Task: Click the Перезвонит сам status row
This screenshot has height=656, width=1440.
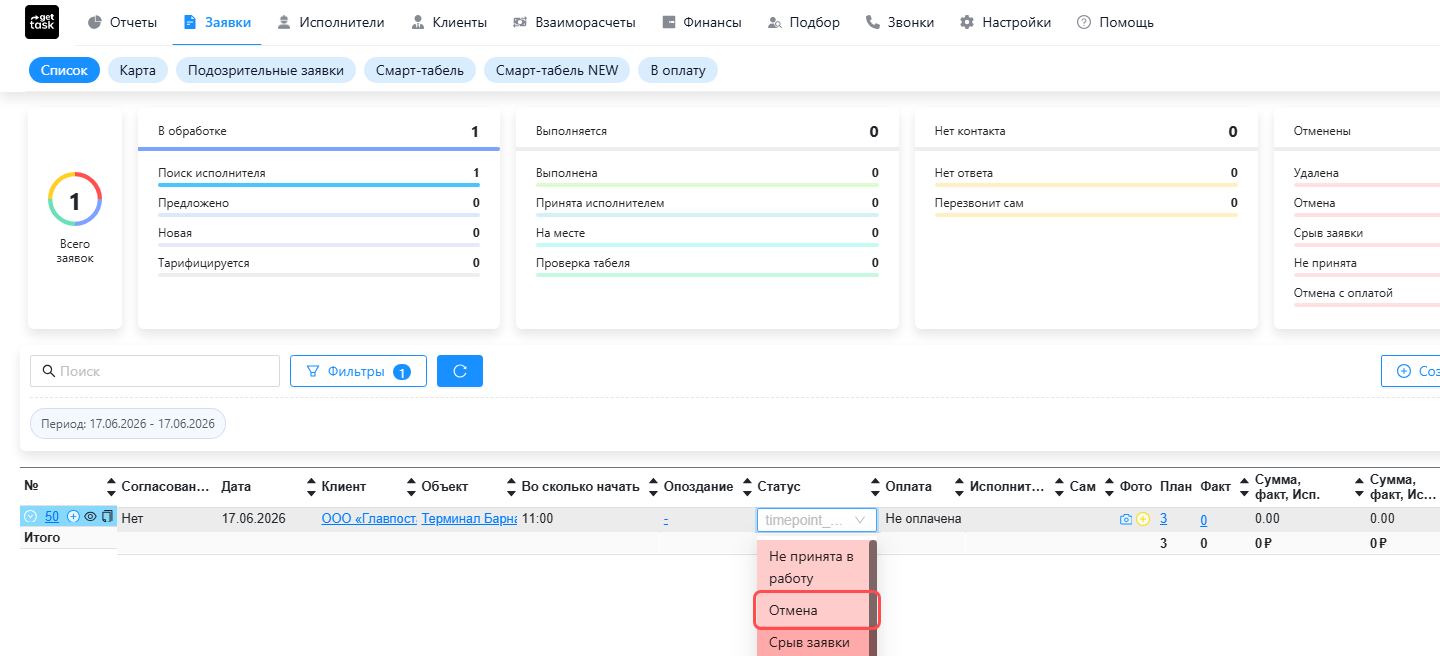Action: click(x=1086, y=205)
